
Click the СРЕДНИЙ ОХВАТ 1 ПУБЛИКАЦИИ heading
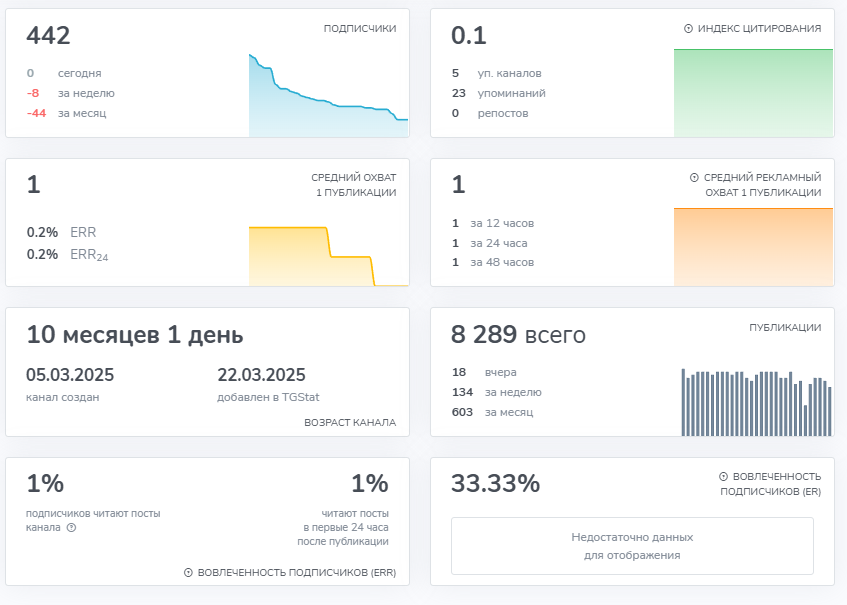(353, 185)
